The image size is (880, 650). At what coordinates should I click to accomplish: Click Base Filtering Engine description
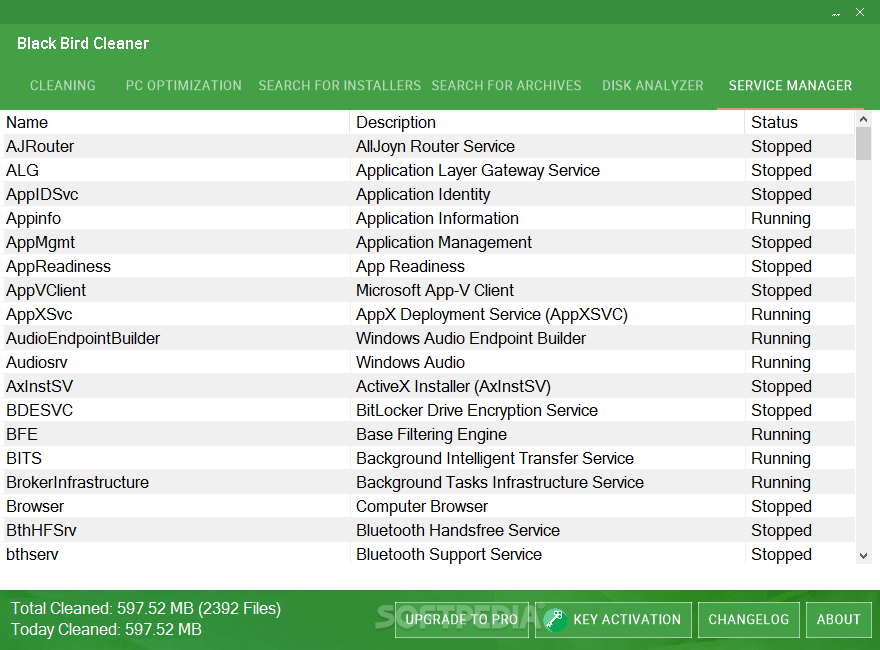pos(431,434)
